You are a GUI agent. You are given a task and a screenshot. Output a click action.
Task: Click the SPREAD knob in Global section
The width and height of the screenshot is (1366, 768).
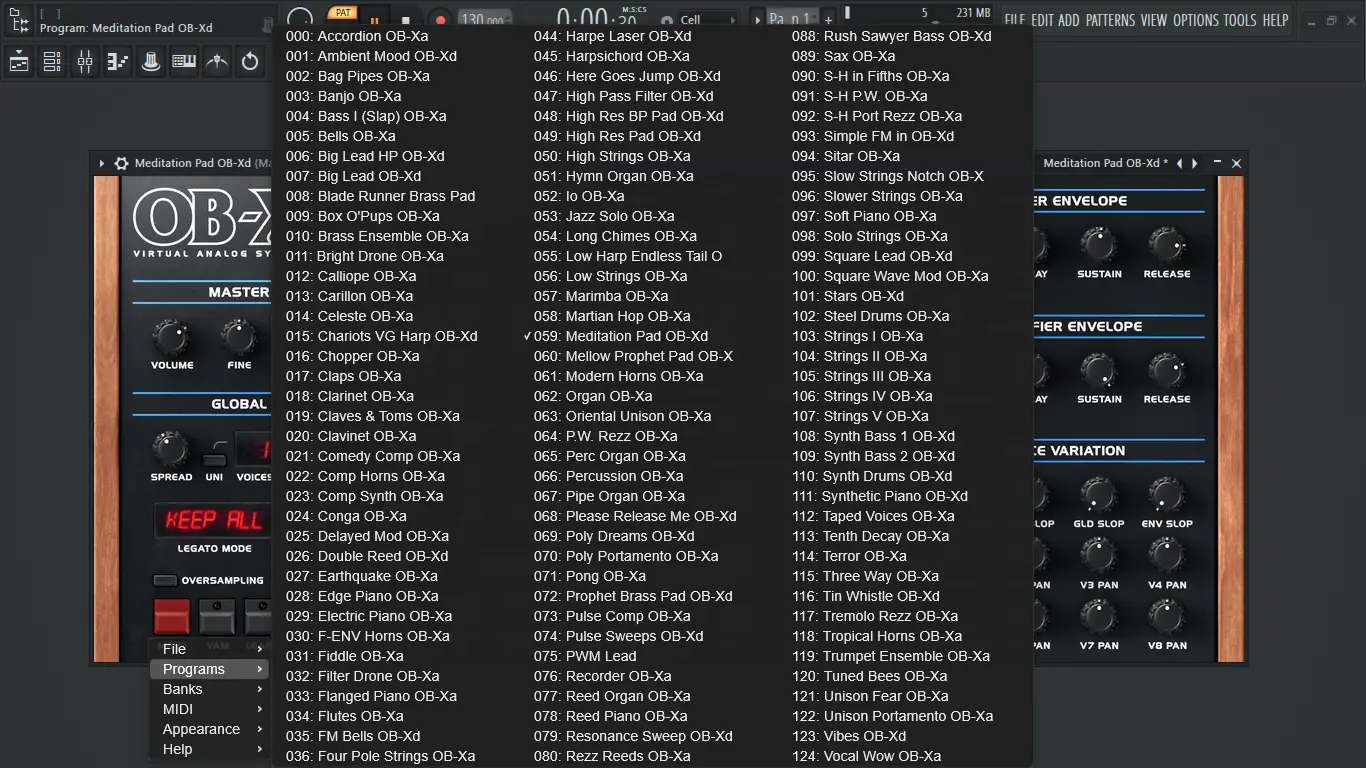pyautogui.click(x=171, y=448)
